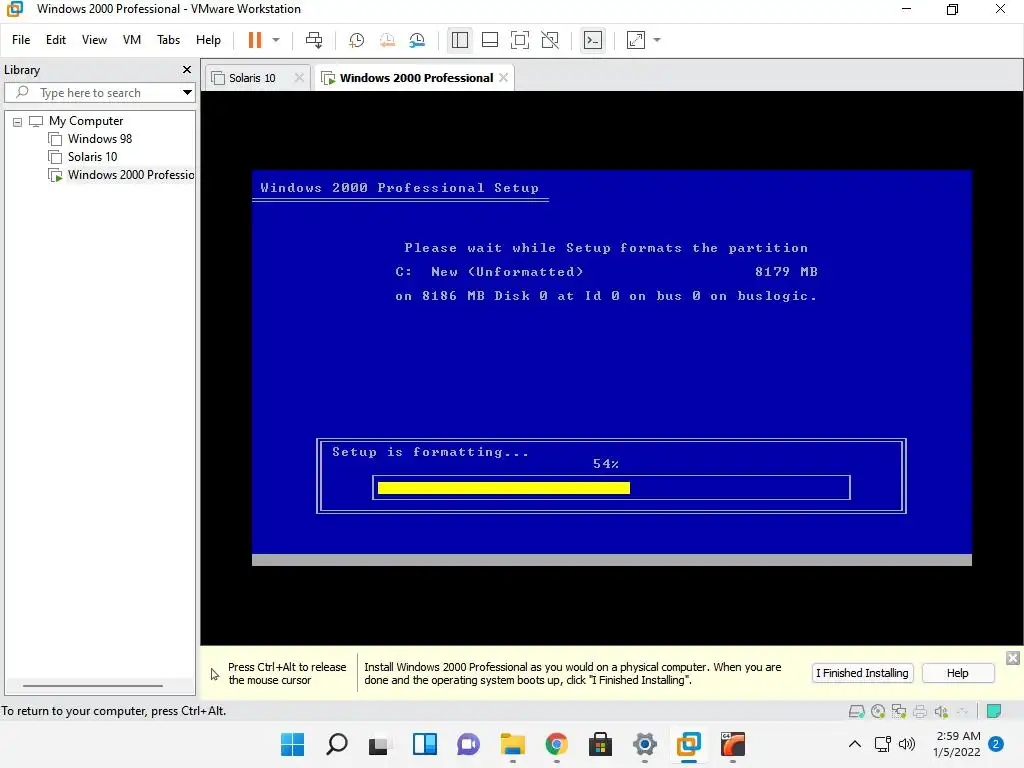
Task: Open the taskbar volume control
Action: [x=906, y=744]
